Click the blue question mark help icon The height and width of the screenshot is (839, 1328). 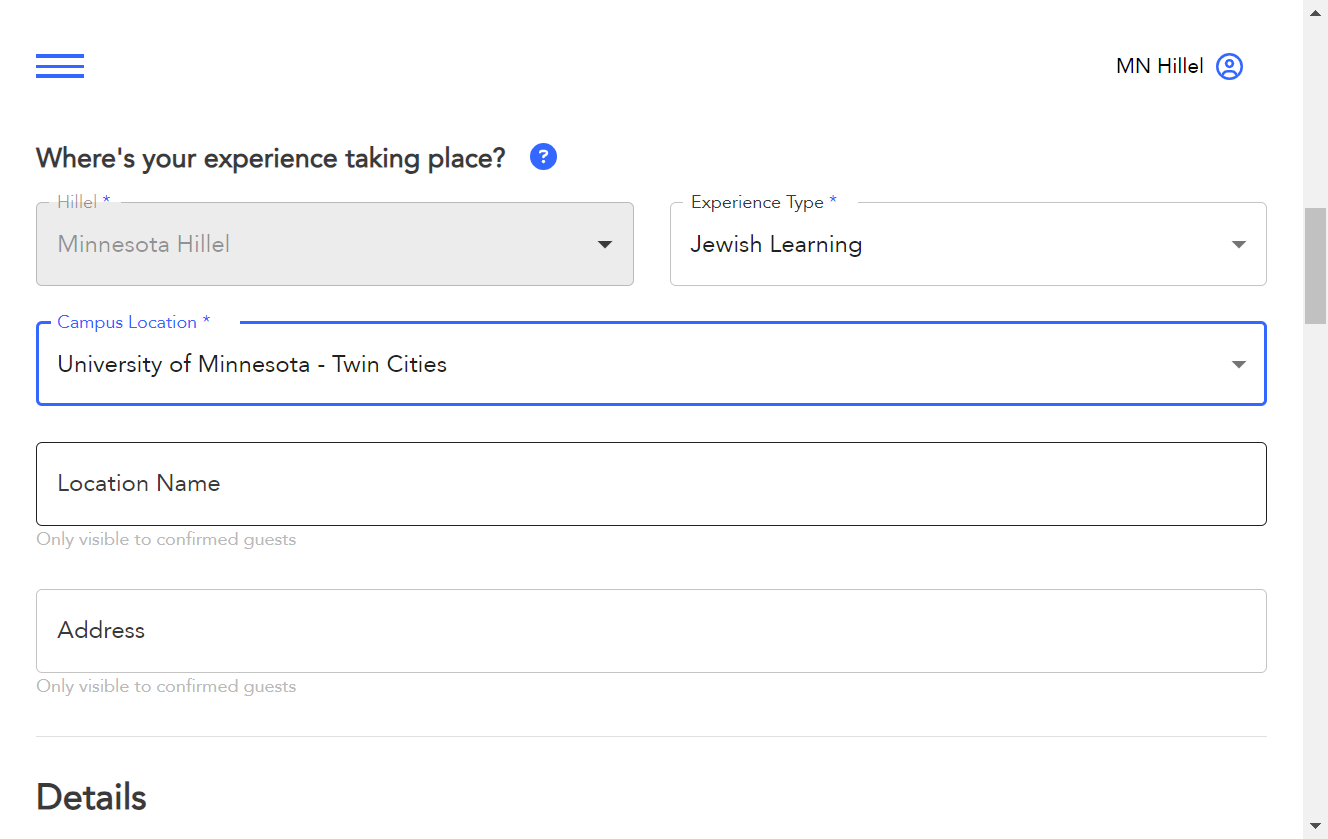coord(543,157)
